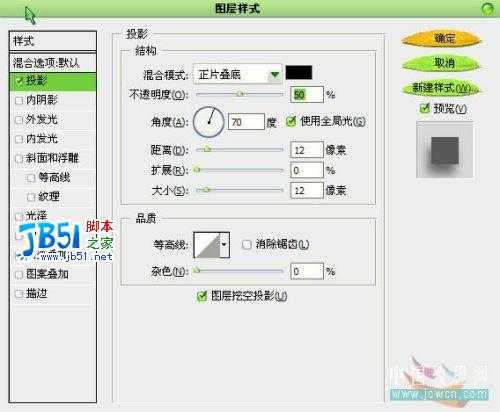Enable the 描边 checkbox
The height and width of the screenshot is (412, 500).
19,294
